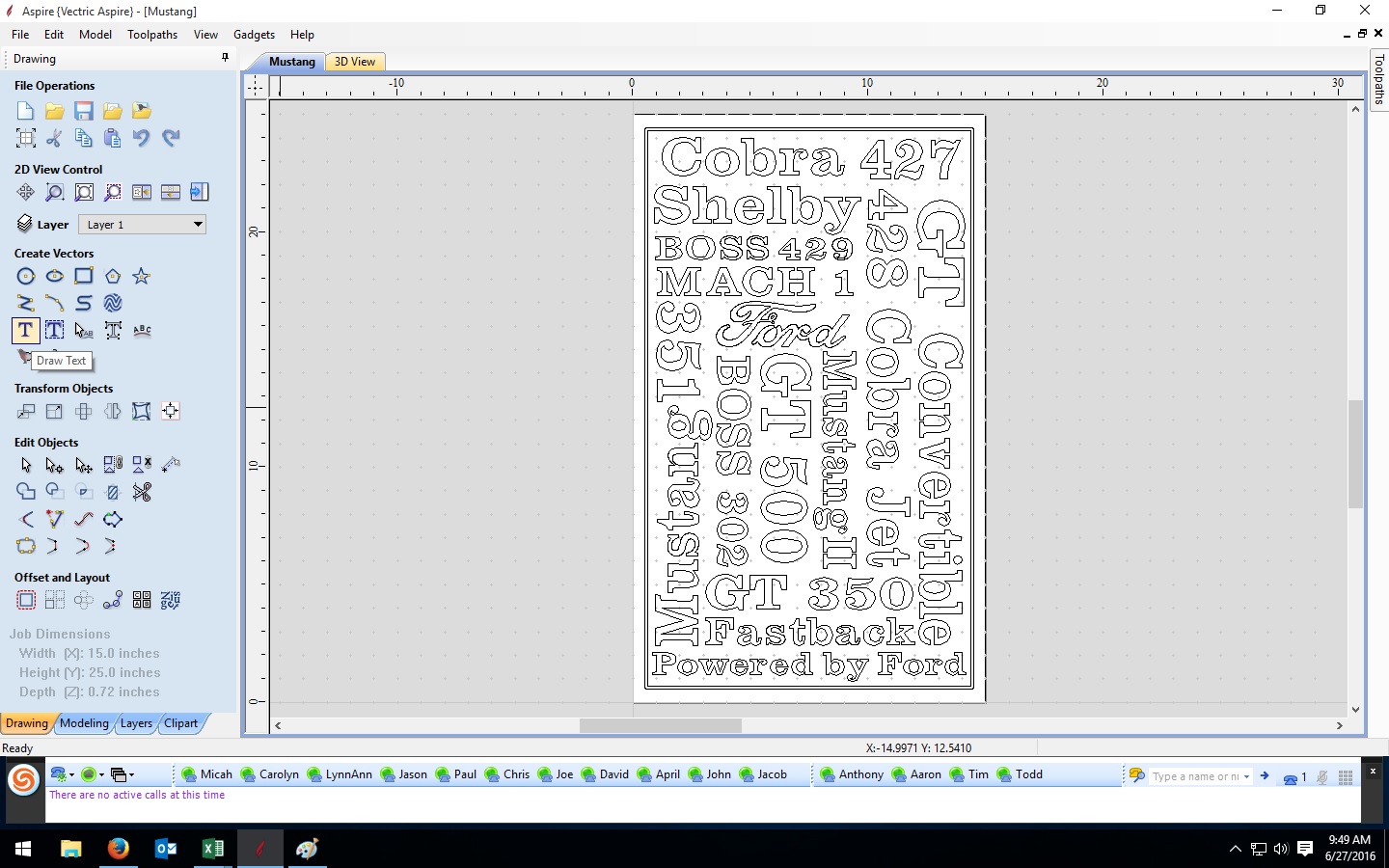Select the Draw Arc tool
Screen dimensions: 1389x868
pyautogui.click(x=55, y=304)
